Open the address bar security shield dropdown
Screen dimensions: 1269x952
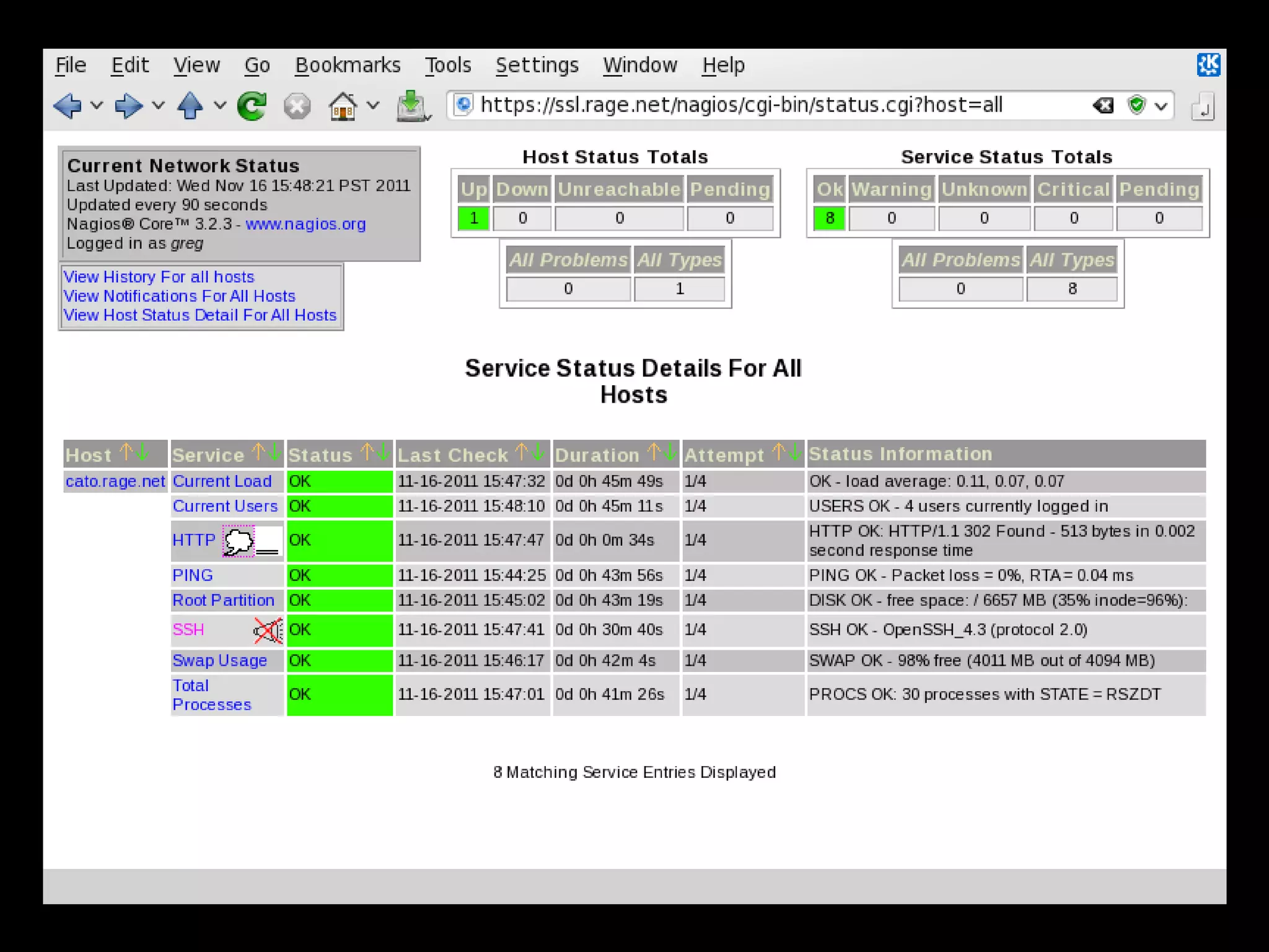(x=1161, y=106)
